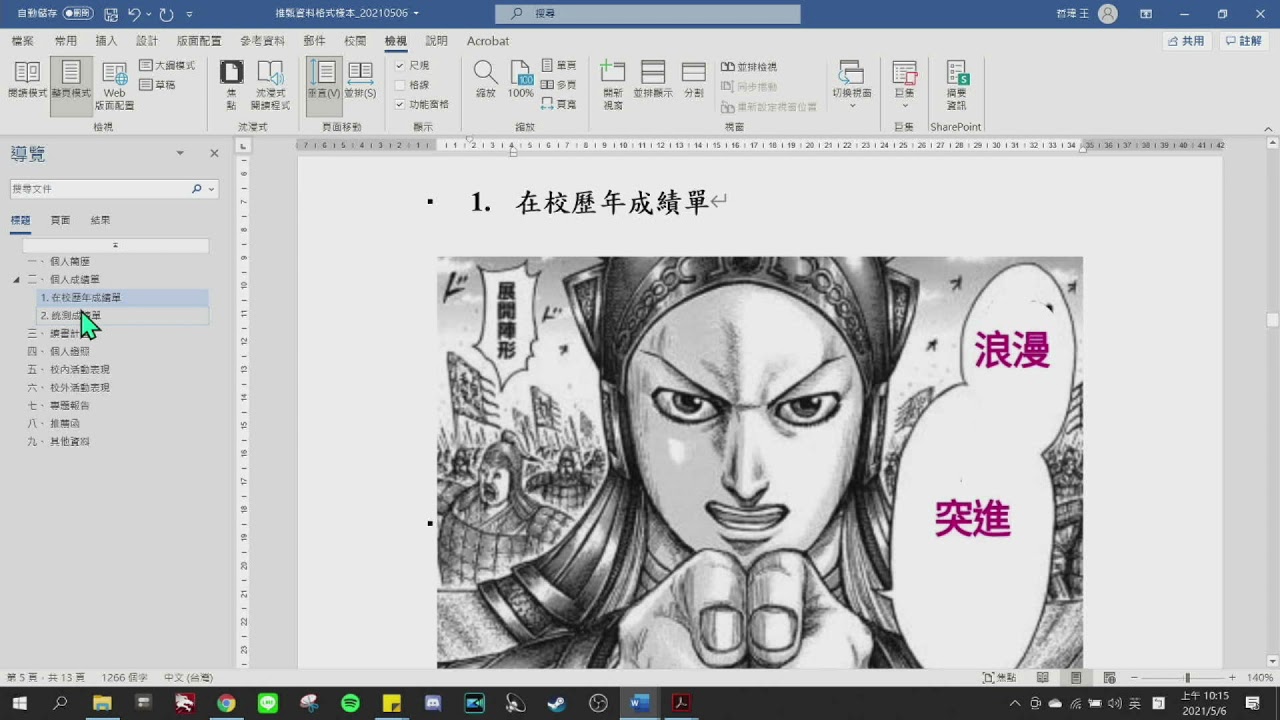Viewport: 1280px width, 720px height.
Task: Open the Home (常用) tab
Action: pos(66,41)
